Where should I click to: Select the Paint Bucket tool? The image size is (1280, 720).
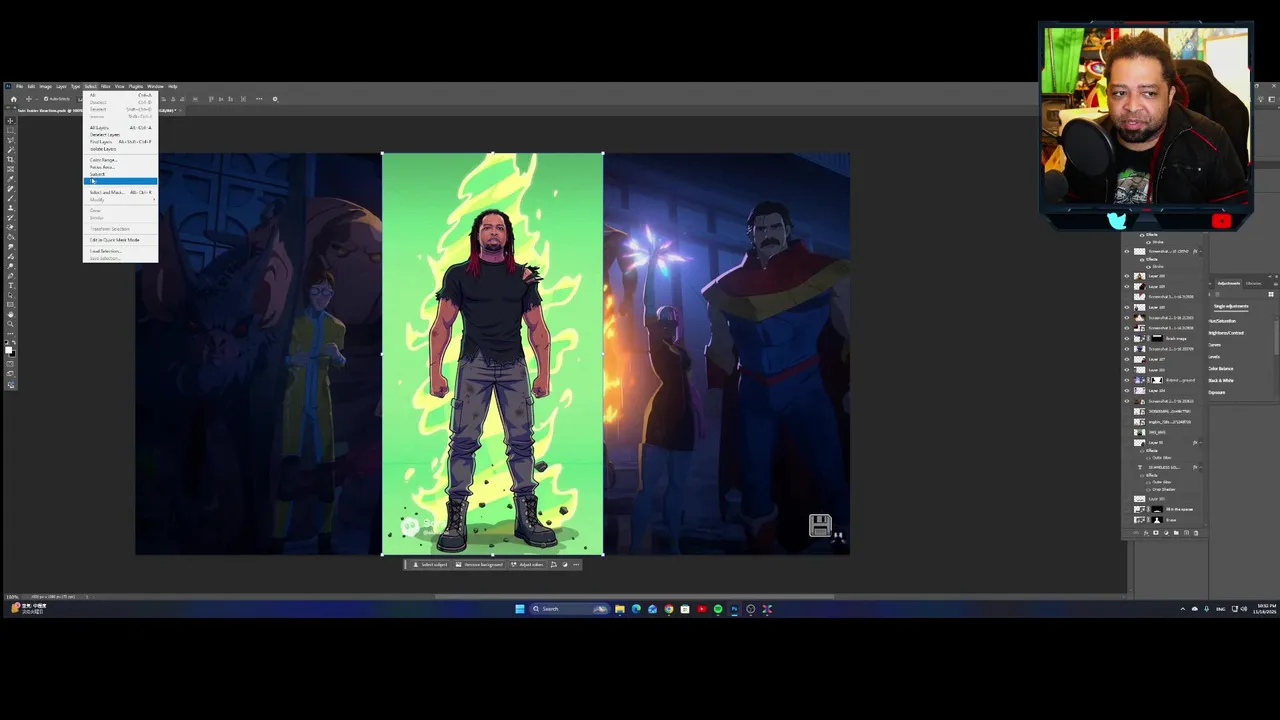[10, 237]
